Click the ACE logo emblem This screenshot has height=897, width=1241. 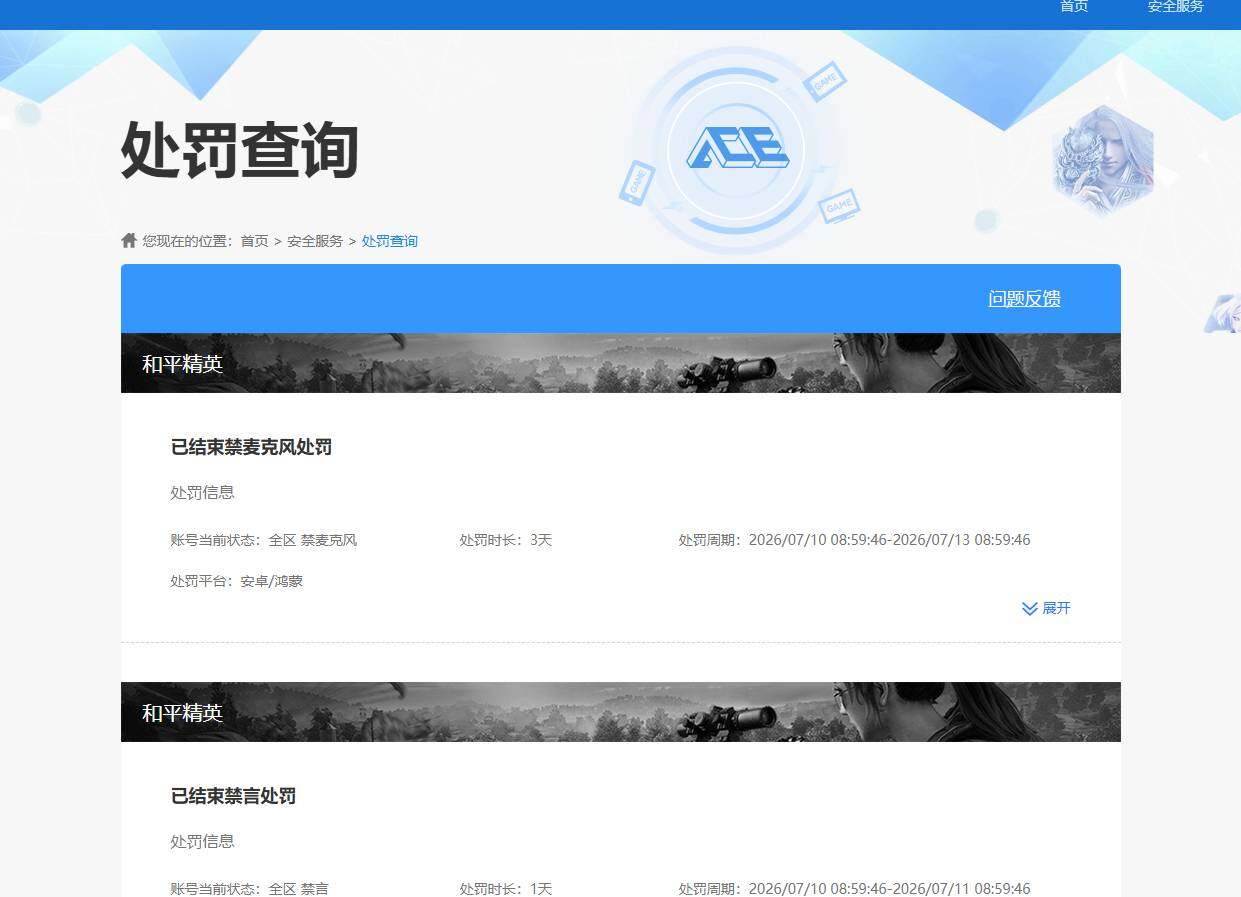738,149
